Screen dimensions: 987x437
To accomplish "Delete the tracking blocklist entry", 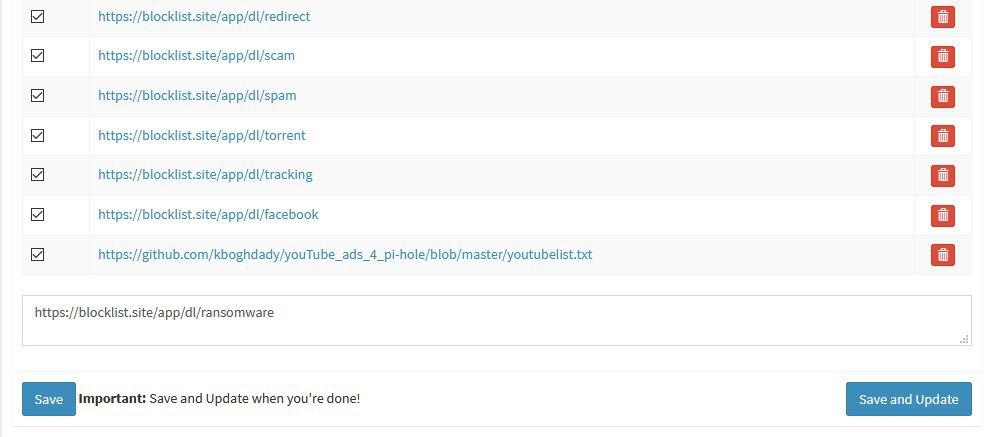I will click(x=942, y=176).
